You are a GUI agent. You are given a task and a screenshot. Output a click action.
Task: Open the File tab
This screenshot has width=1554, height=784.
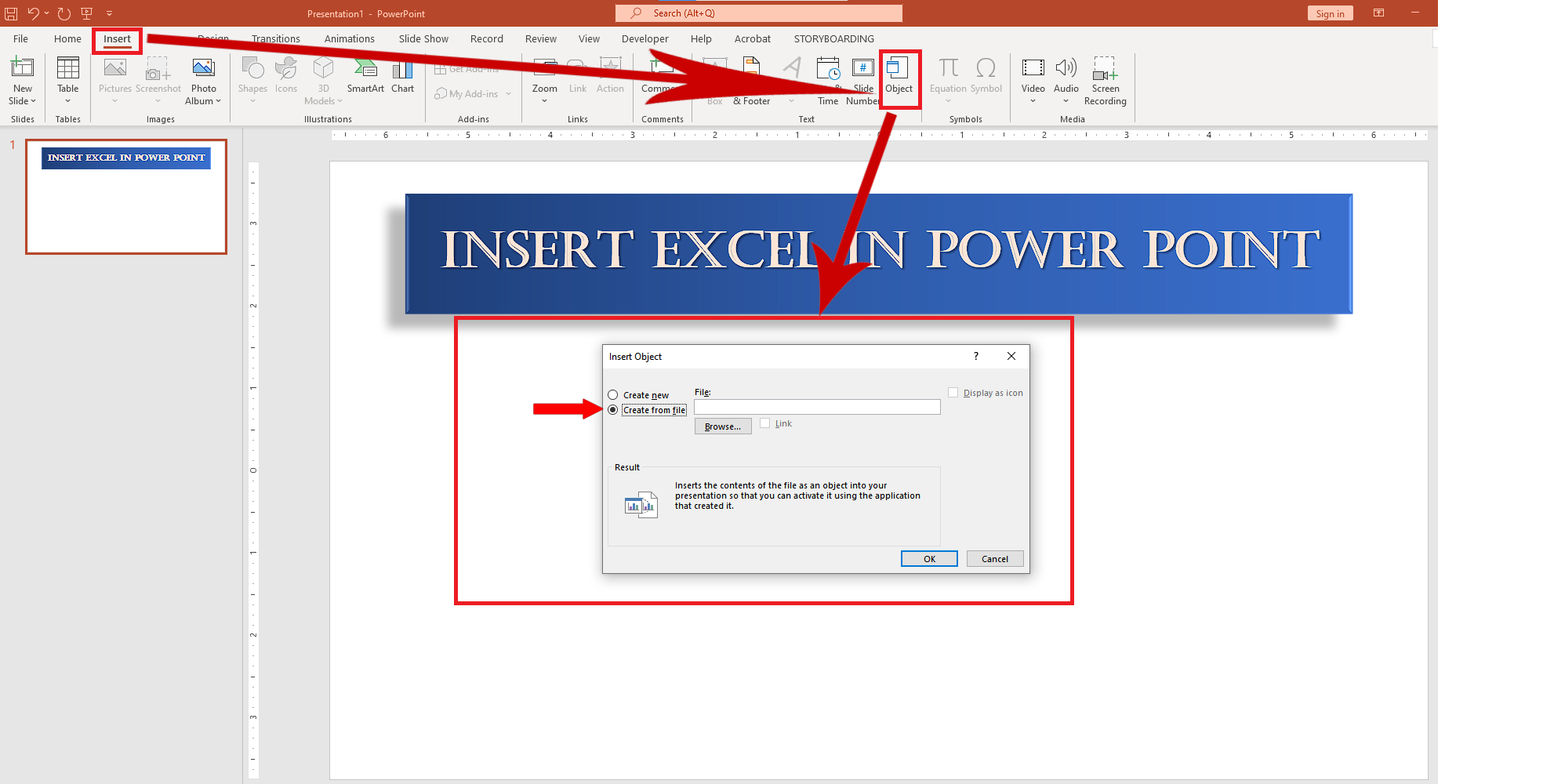(x=21, y=38)
